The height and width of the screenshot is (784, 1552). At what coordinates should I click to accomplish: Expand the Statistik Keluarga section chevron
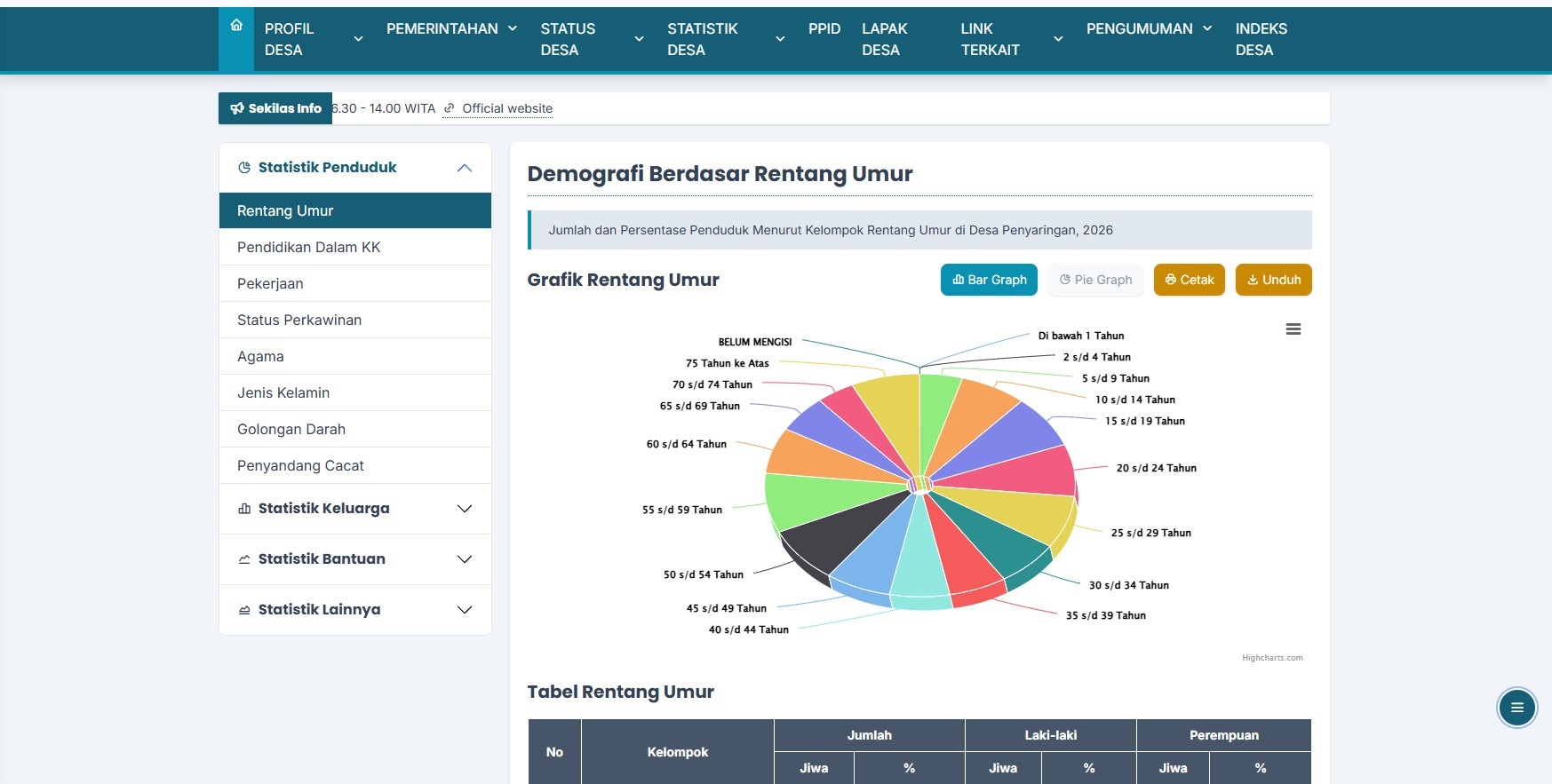[x=465, y=509]
